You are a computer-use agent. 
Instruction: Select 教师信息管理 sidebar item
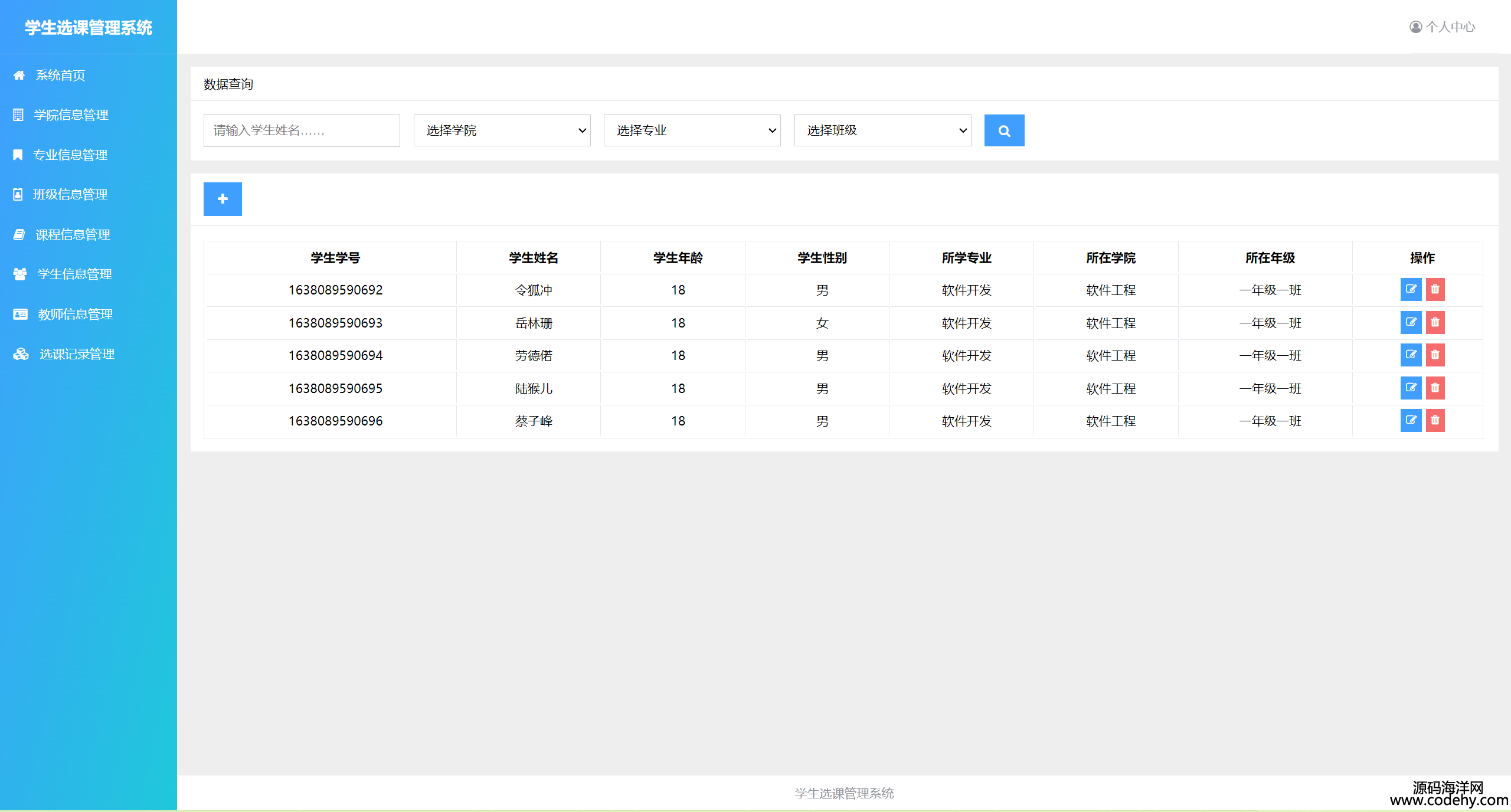pyautogui.click(x=75, y=315)
